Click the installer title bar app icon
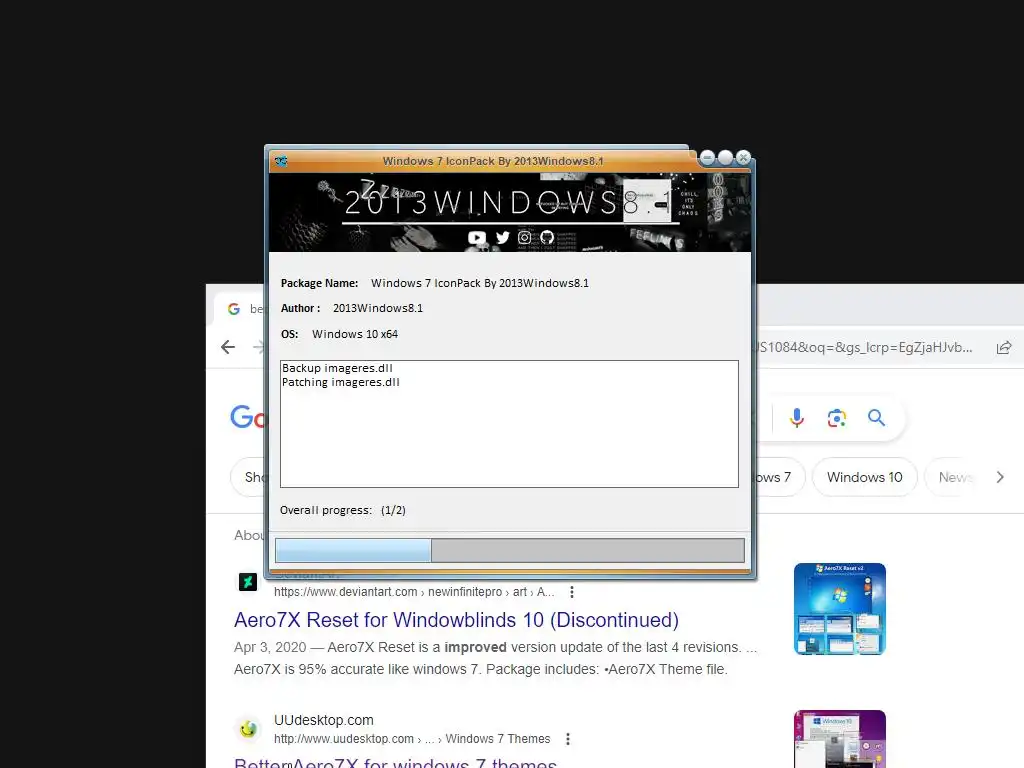The height and width of the screenshot is (768, 1024). point(281,161)
